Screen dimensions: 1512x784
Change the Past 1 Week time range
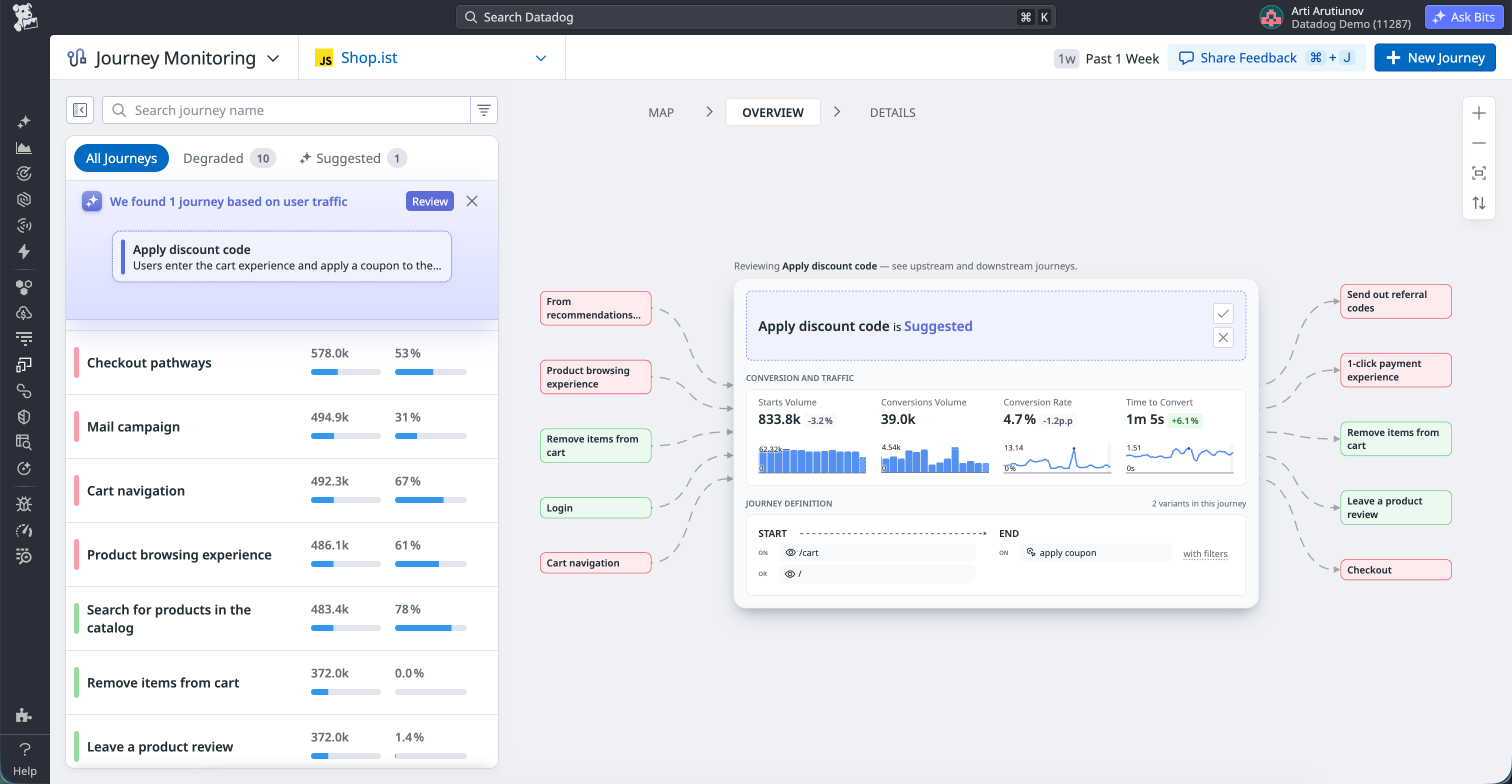[x=1106, y=58]
